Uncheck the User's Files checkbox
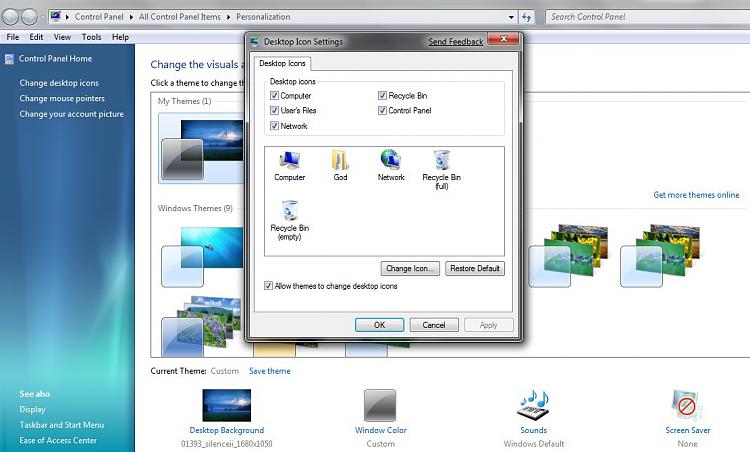This screenshot has height=452, width=750. pos(274,110)
